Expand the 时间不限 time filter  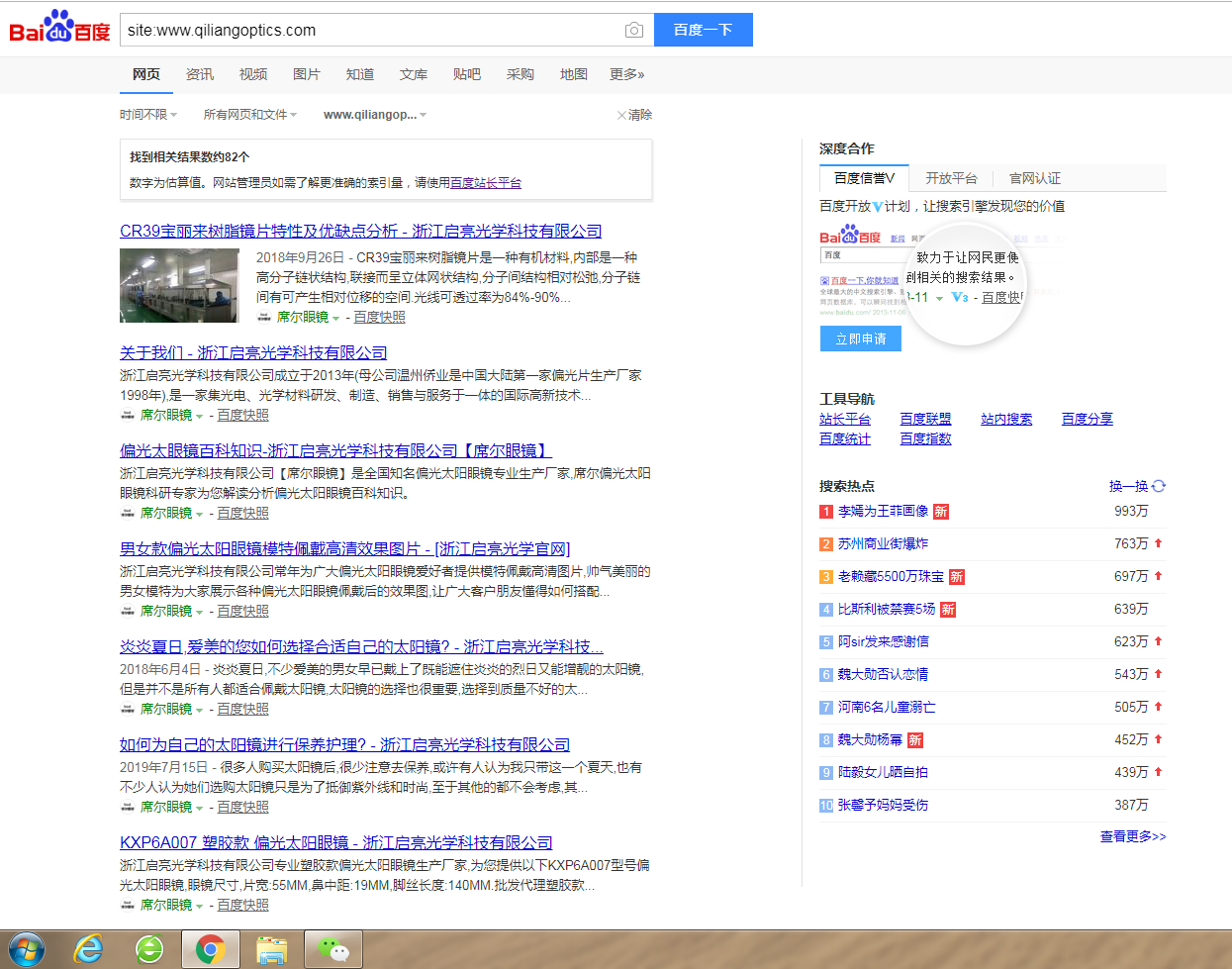pyautogui.click(x=148, y=115)
